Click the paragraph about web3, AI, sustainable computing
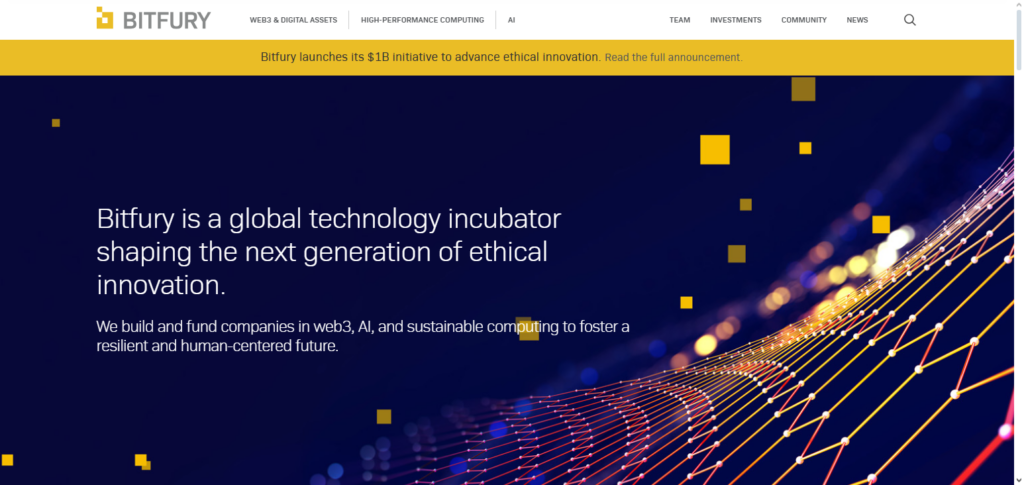The width and height of the screenshot is (1024, 485). click(362, 337)
